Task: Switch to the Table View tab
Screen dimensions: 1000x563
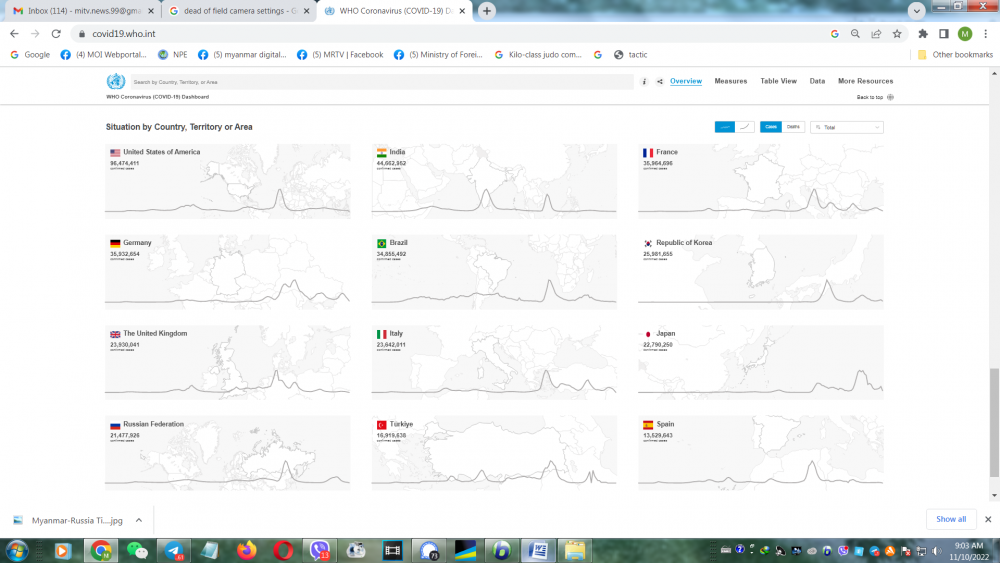Action: 778,81
